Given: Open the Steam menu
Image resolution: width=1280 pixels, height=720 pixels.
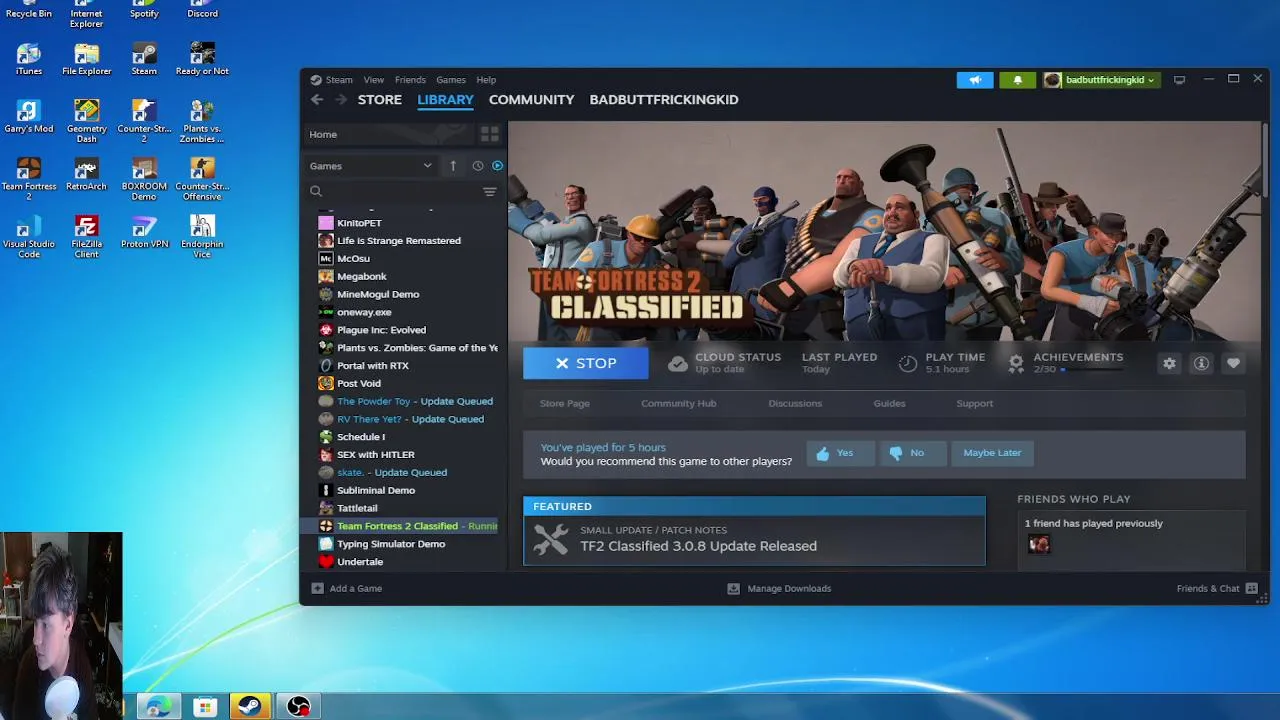Looking at the screenshot, I should click(x=338, y=80).
